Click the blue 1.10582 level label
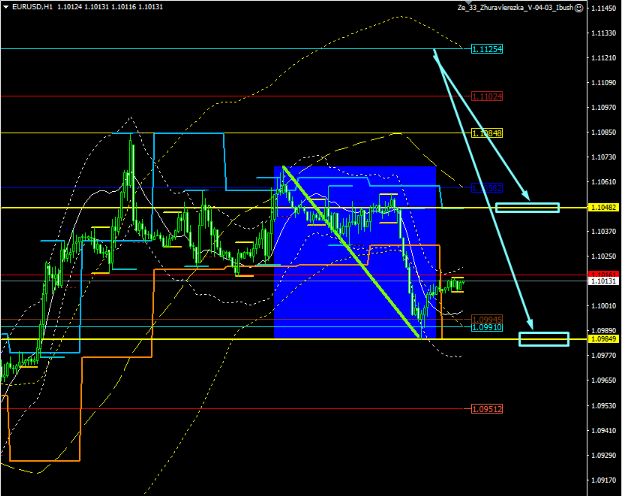Image resolution: width=623 pixels, height=496 pixels. click(x=487, y=188)
